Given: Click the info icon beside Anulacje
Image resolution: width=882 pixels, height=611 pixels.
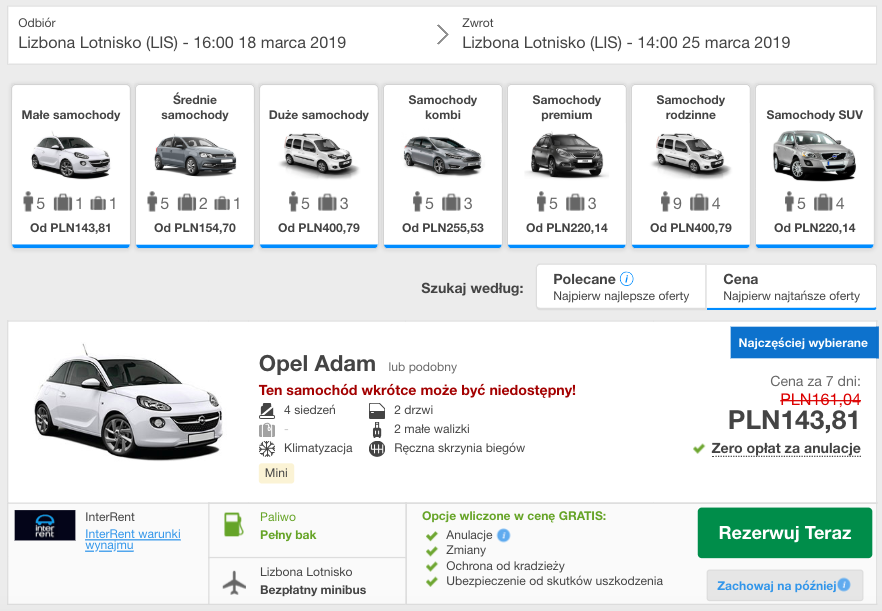Looking at the screenshot, I should click(504, 535).
